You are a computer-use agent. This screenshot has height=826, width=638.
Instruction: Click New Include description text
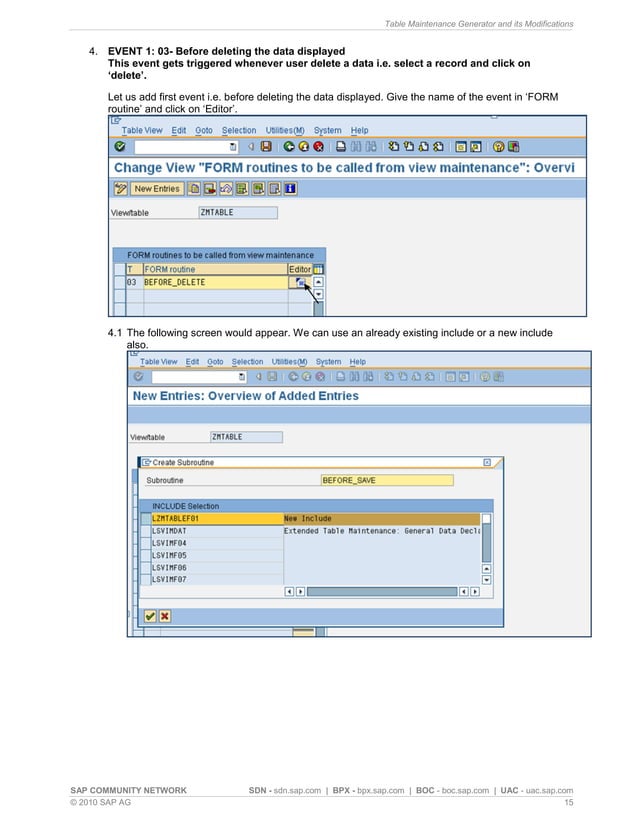tap(308, 518)
